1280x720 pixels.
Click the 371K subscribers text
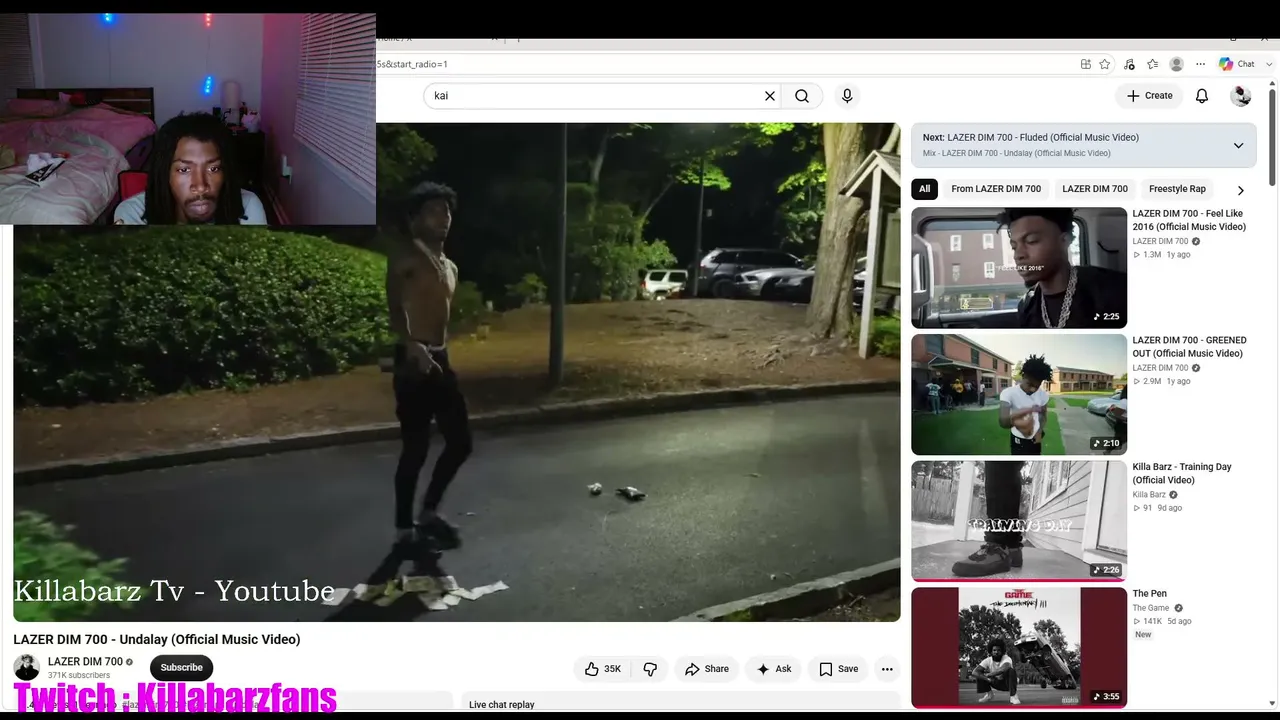click(79, 676)
